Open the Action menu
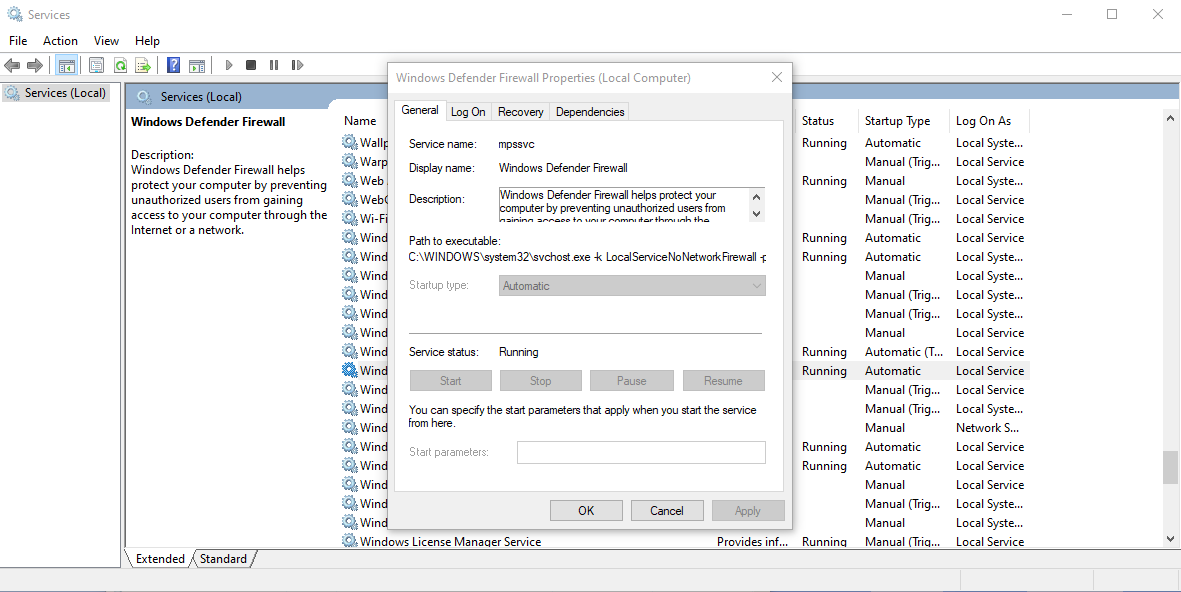The width and height of the screenshot is (1181, 592). [x=60, y=41]
